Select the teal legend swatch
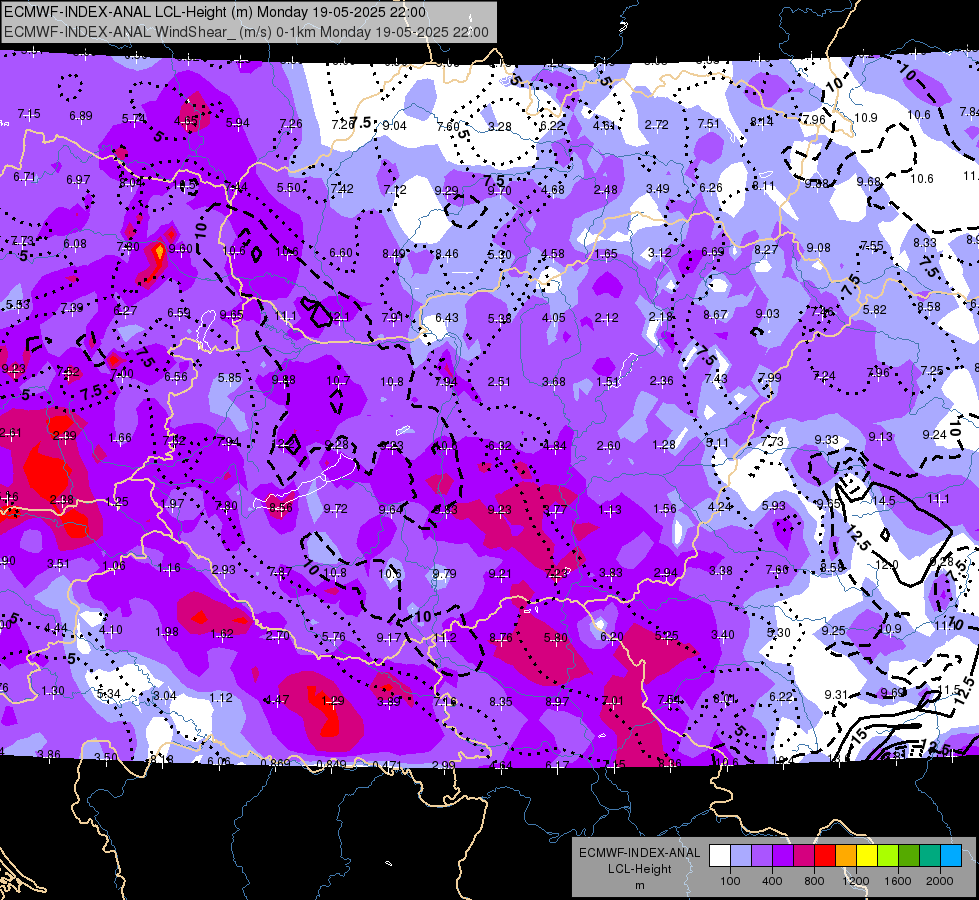The image size is (979, 900). 930,856
